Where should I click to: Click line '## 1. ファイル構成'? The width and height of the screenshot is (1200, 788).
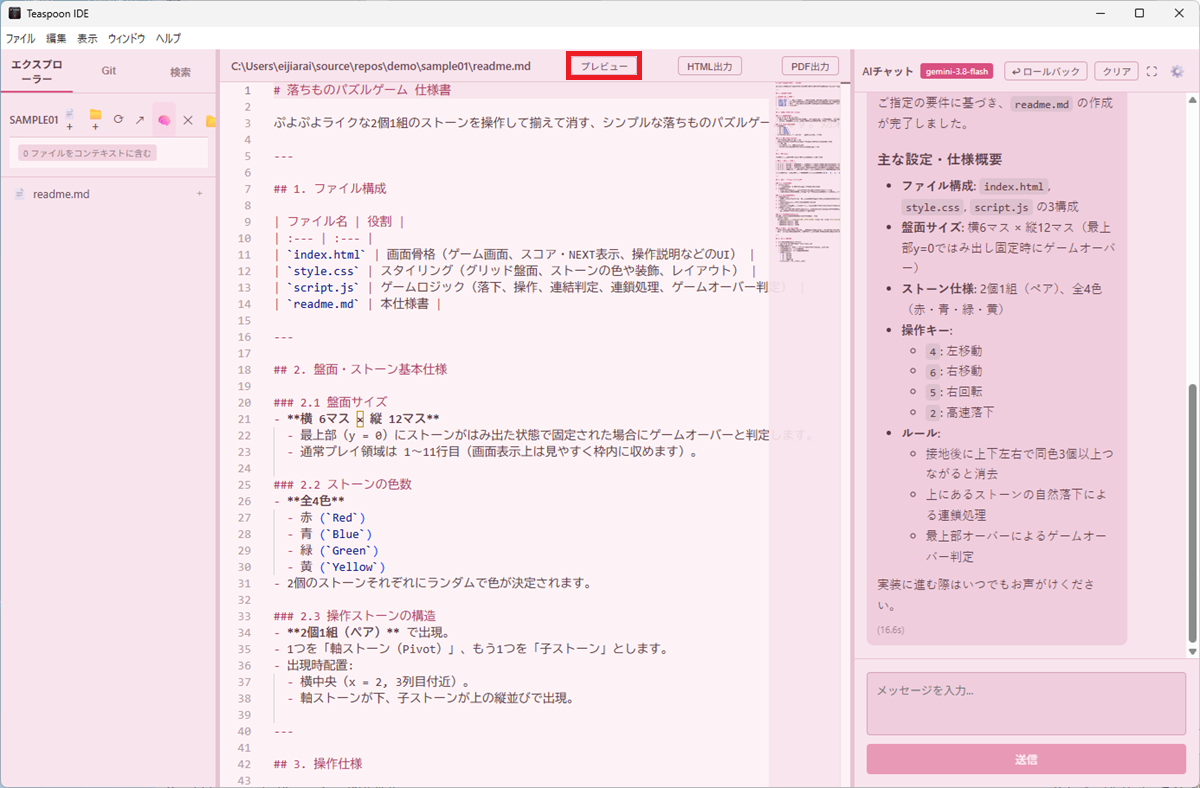329,188
